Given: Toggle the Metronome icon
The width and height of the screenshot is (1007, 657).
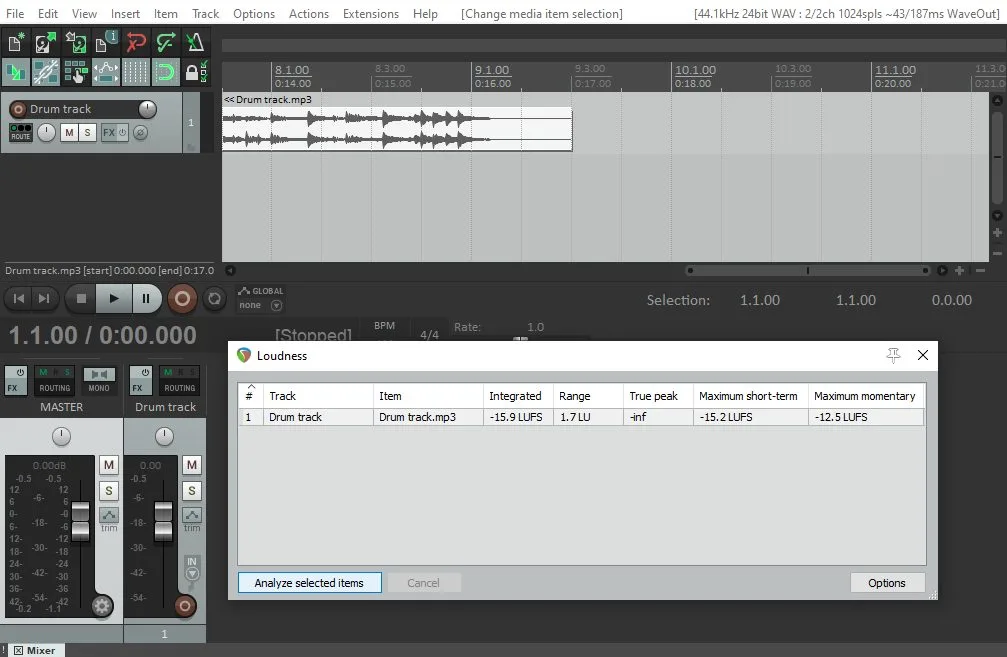Looking at the screenshot, I should [197, 43].
